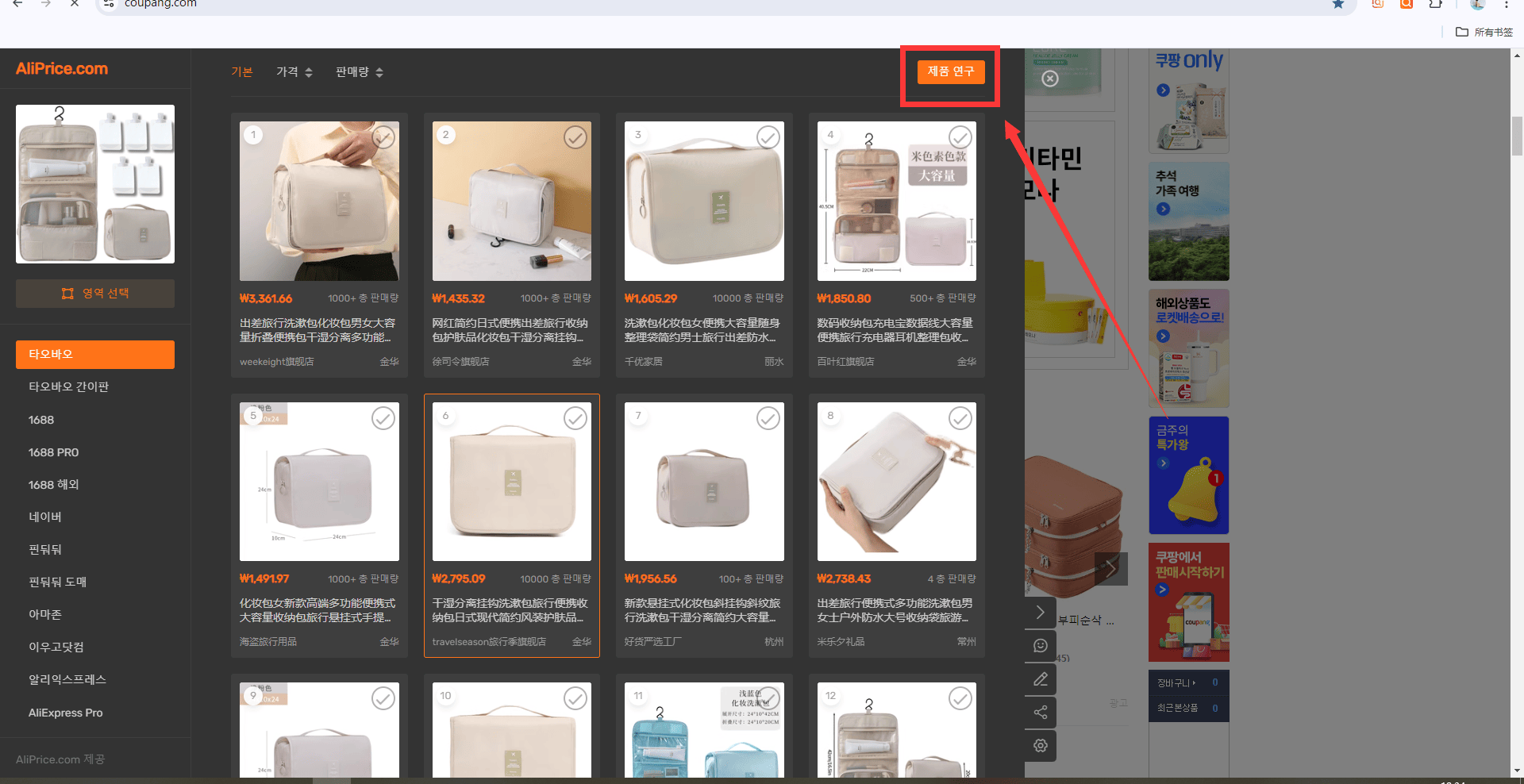The width and height of the screenshot is (1524, 784).
Task: Toggle the checkmark on product 8
Action: pos(960,418)
